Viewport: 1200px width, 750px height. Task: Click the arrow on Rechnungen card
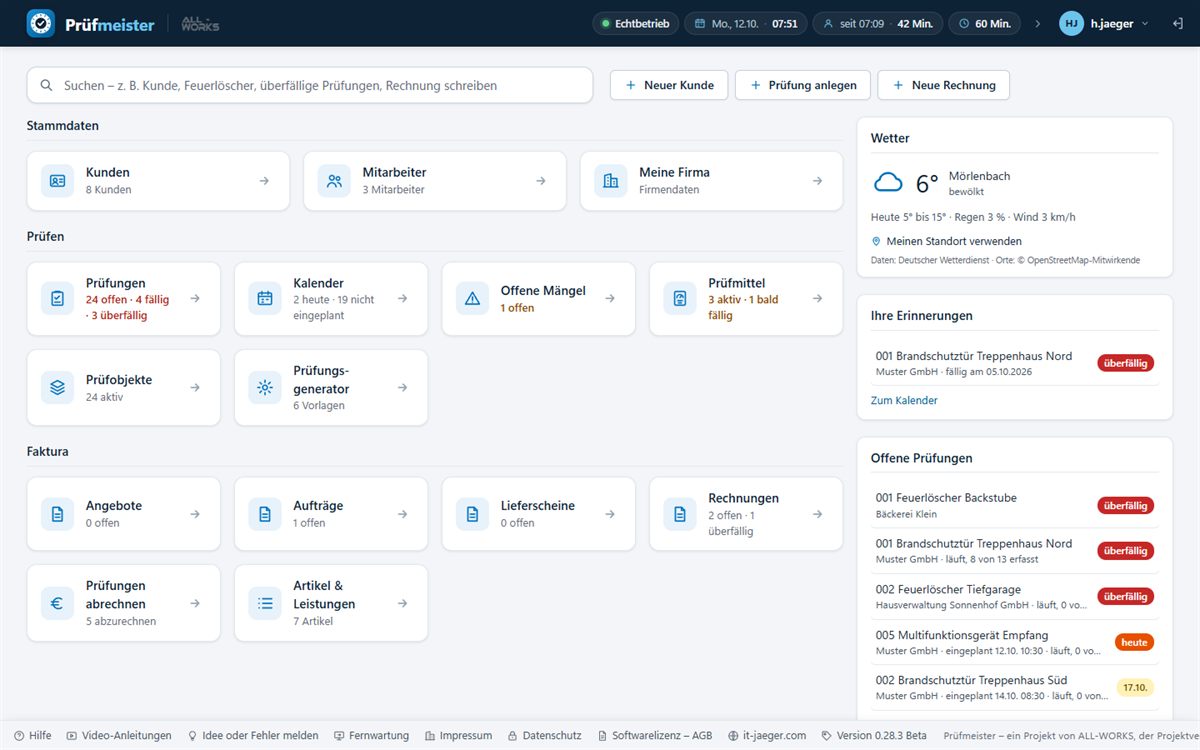pyautogui.click(x=817, y=514)
